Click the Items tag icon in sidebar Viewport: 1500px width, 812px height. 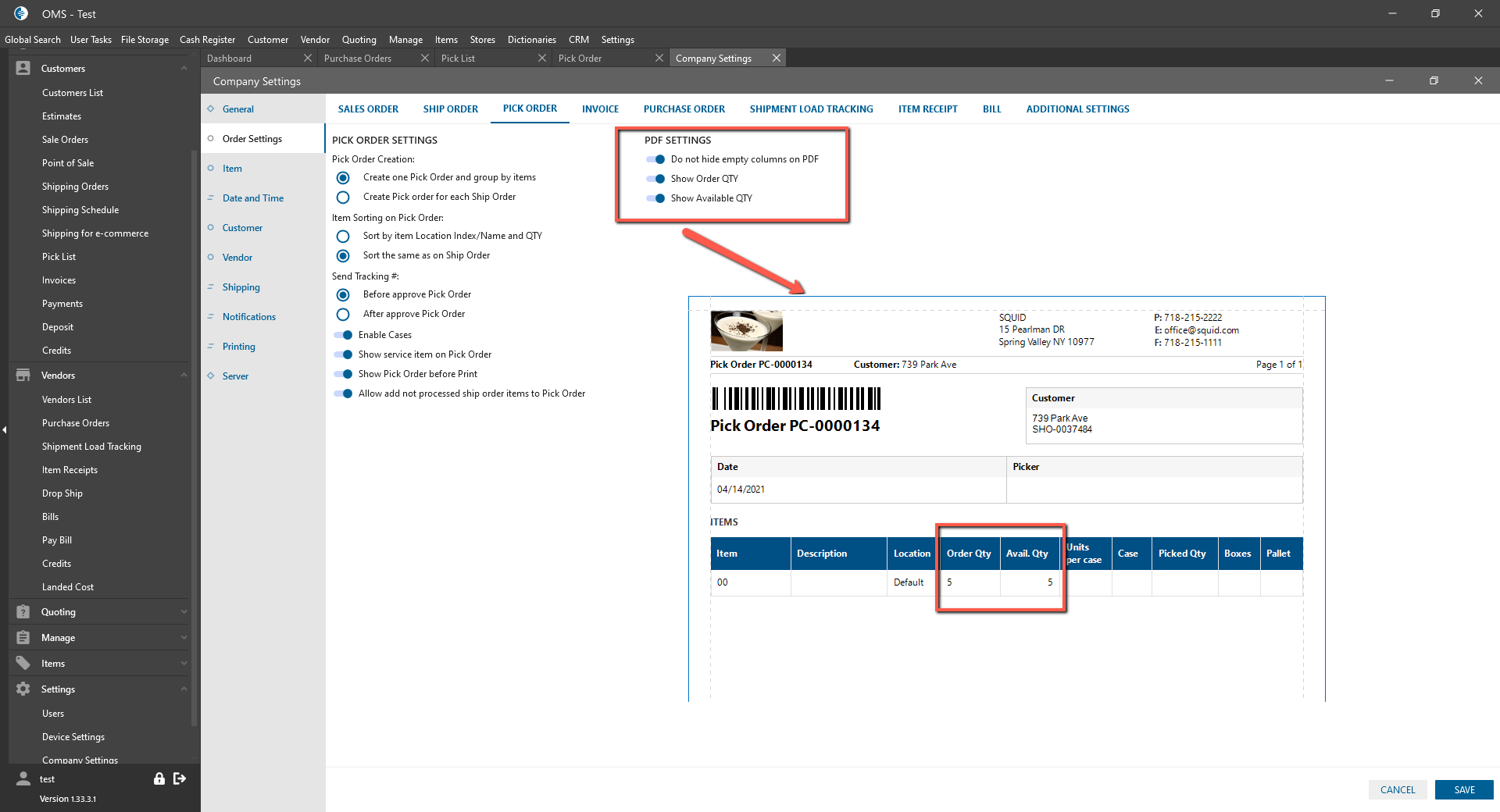coord(23,664)
